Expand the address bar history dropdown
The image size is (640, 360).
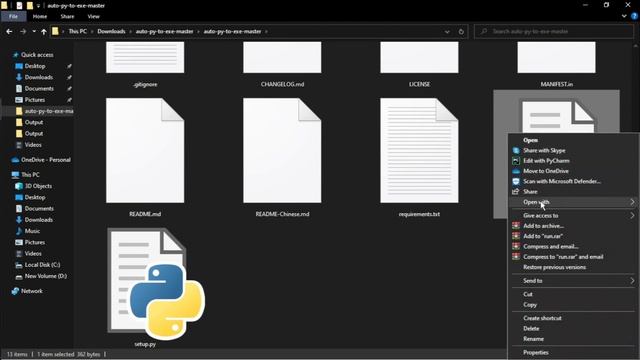[447, 31]
